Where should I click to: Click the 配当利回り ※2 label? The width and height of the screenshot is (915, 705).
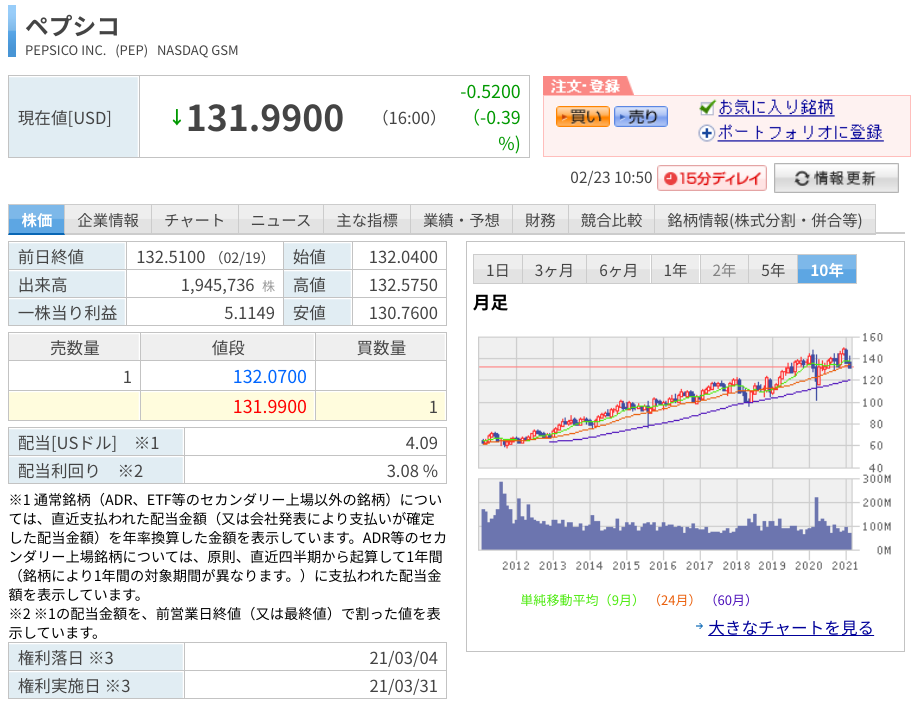80,471
